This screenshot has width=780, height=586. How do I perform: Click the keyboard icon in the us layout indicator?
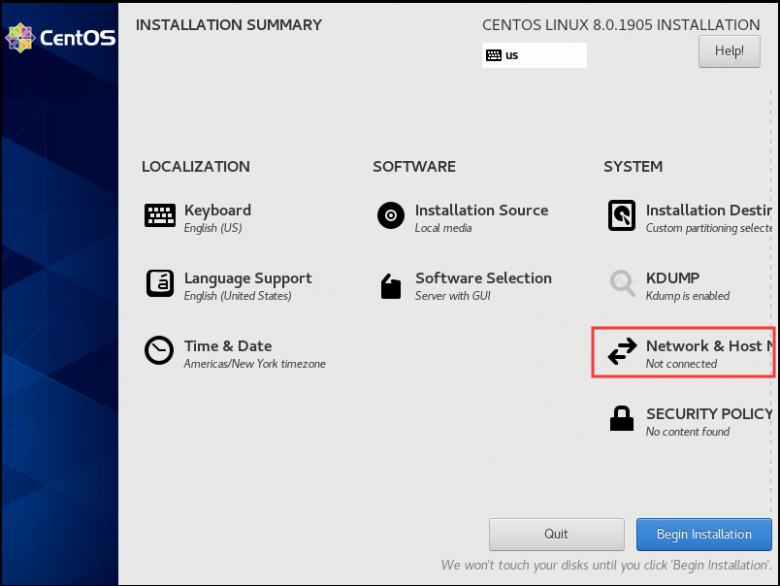(x=493, y=55)
